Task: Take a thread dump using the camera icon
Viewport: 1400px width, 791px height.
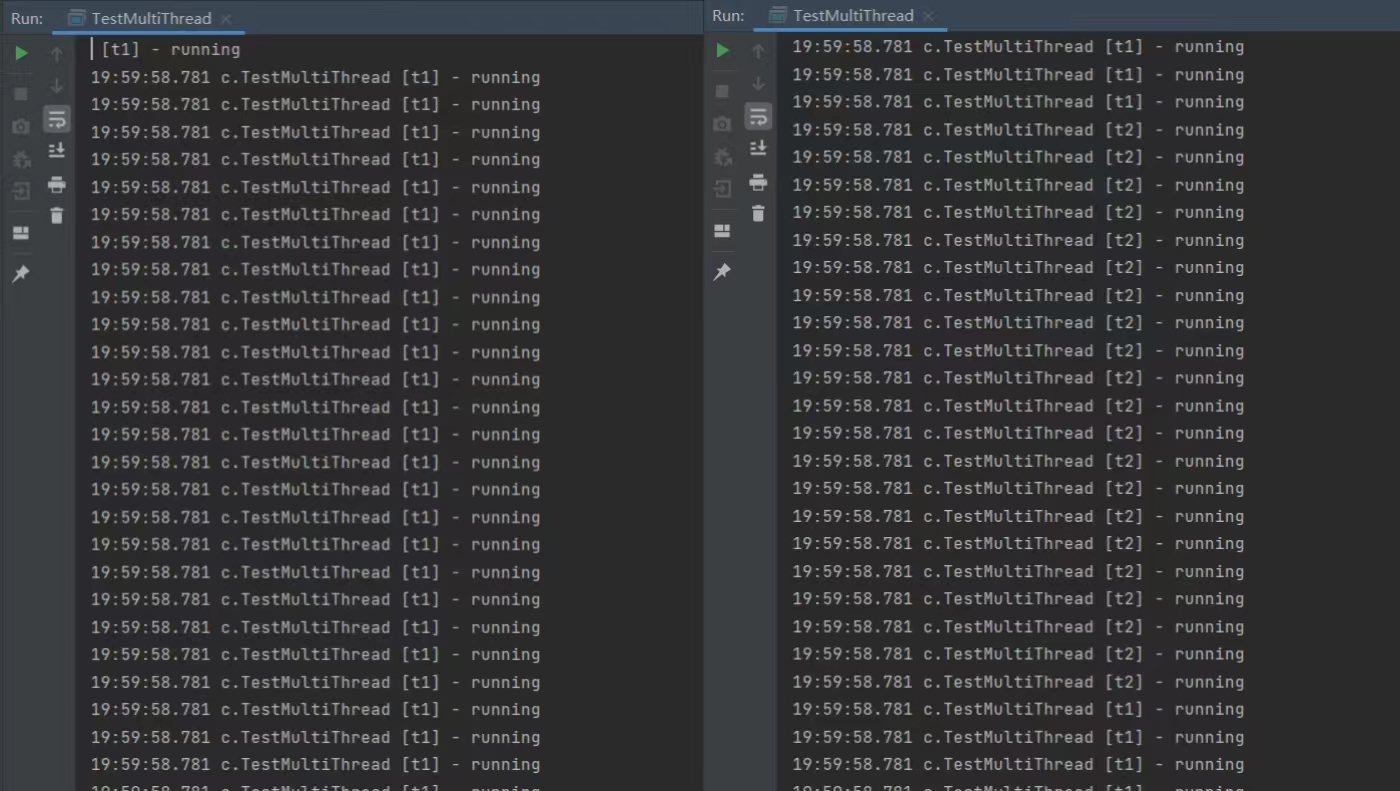Action: [x=20, y=125]
